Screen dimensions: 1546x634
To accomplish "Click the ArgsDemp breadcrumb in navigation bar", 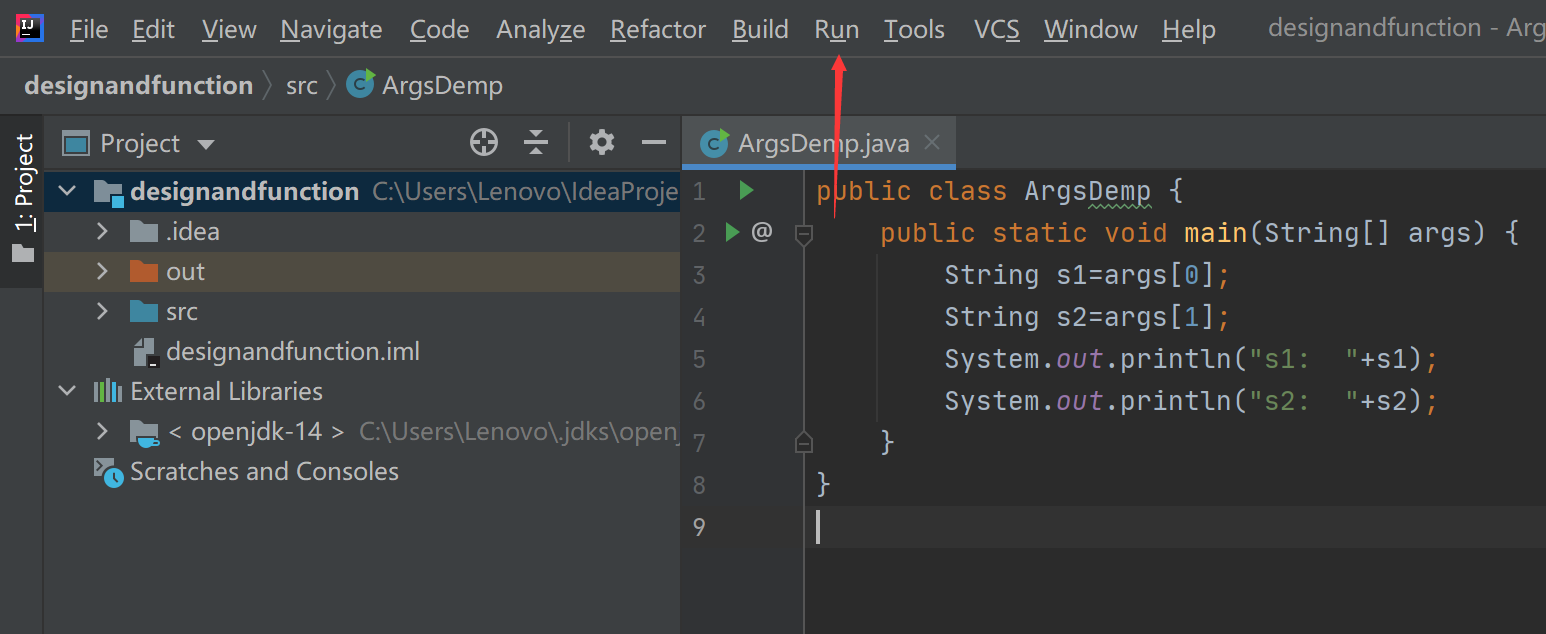I will click(x=442, y=86).
